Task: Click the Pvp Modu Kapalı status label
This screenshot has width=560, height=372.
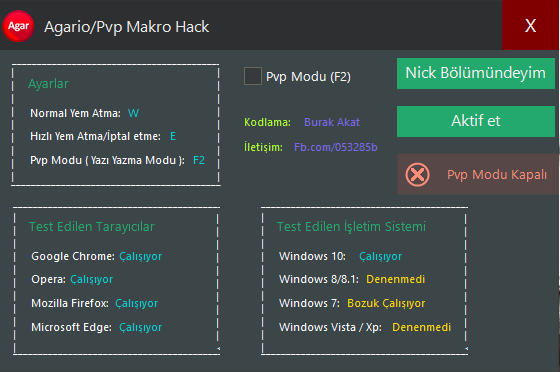Action: tap(497, 175)
